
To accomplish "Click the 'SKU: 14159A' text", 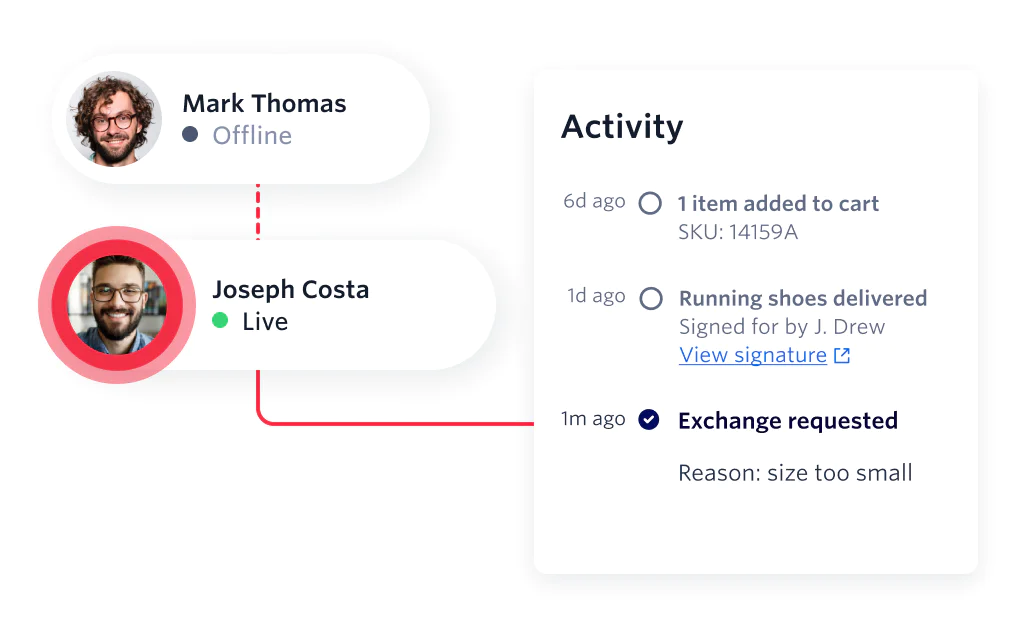I will coord(738,232).
